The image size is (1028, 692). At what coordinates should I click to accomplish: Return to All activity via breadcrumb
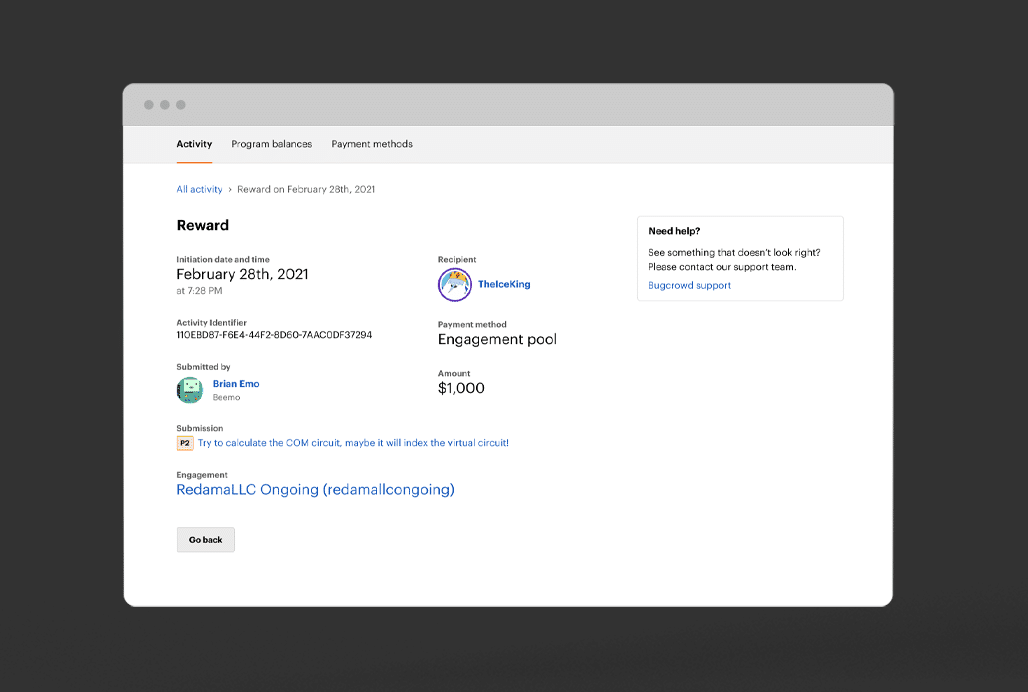click(x=199, y=189)
